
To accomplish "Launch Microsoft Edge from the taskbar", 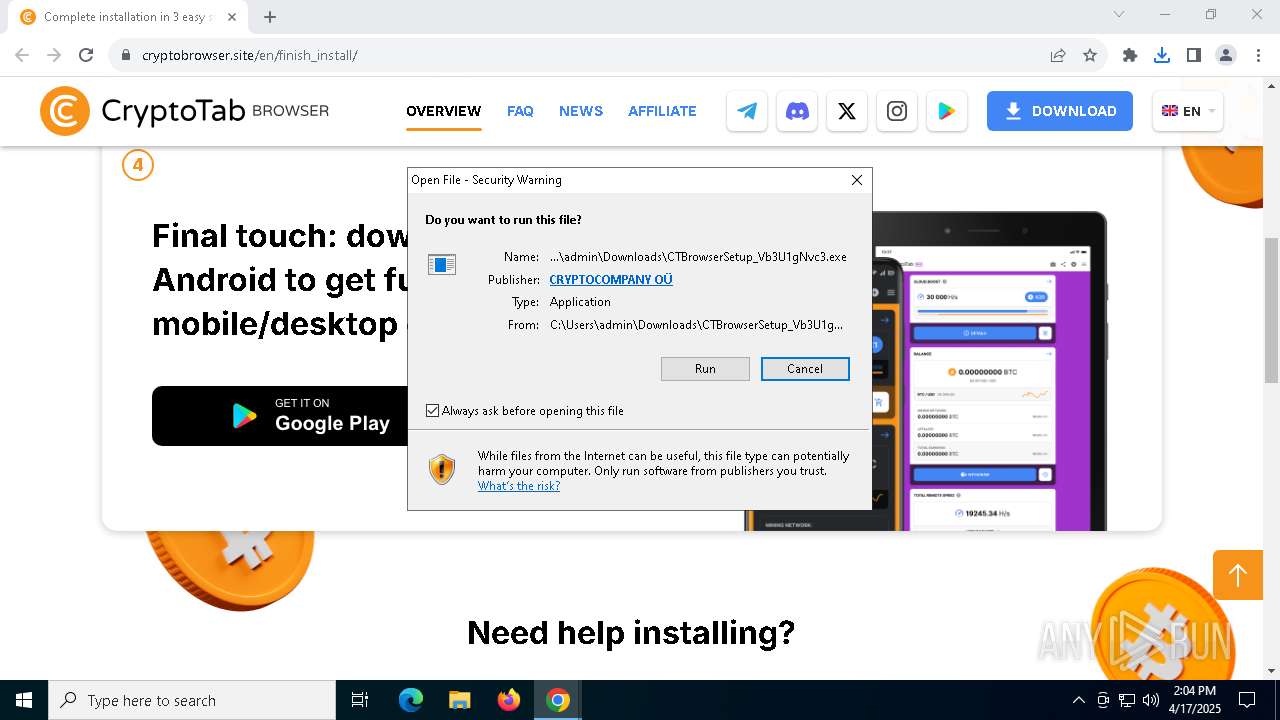I will coord(411,700).
